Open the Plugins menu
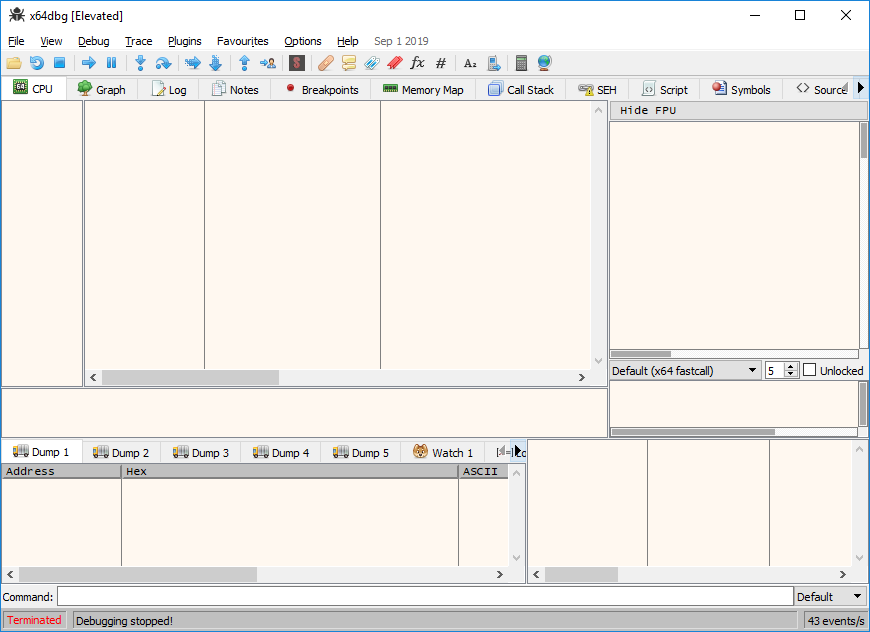 [184, 41]
